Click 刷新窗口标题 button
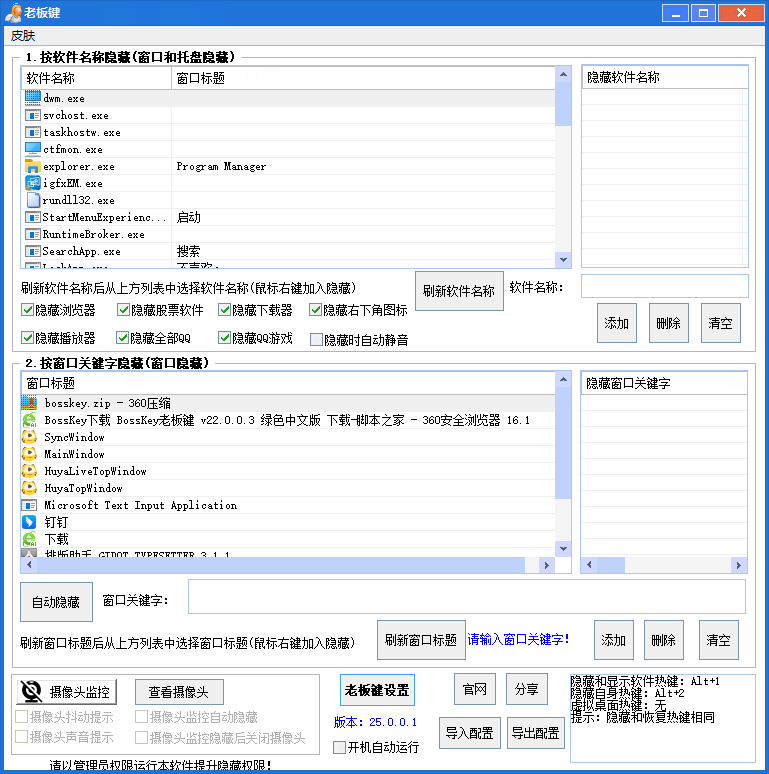Image resolution: width=769 pixels, height=774 pixels. [x=421, y=640]
